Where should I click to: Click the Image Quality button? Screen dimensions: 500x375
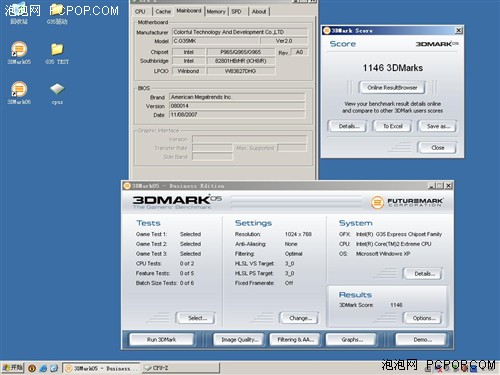coord(239,340)
